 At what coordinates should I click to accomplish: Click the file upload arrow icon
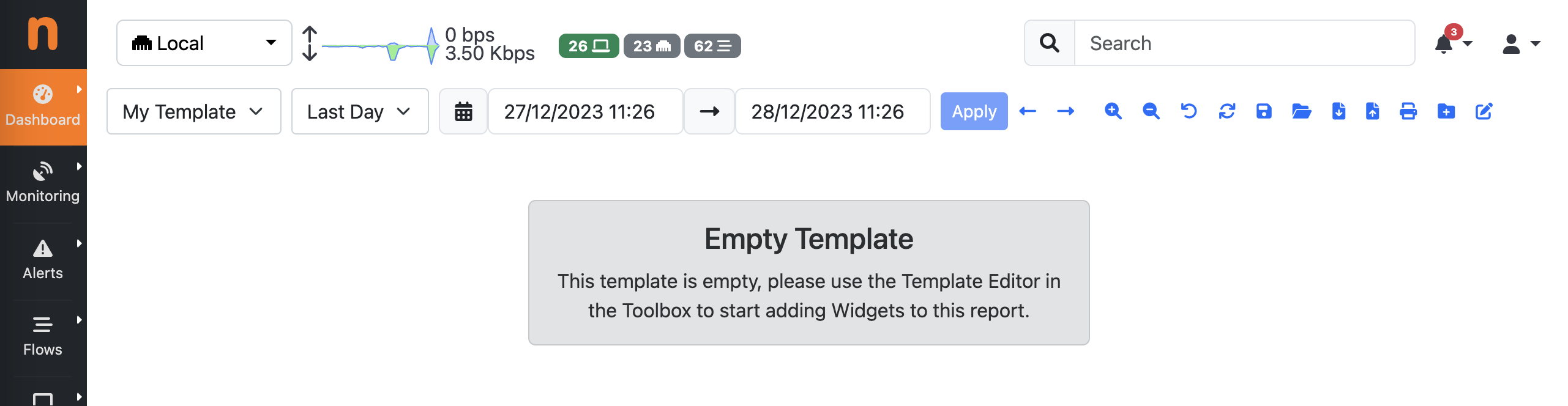(1373, 111)
